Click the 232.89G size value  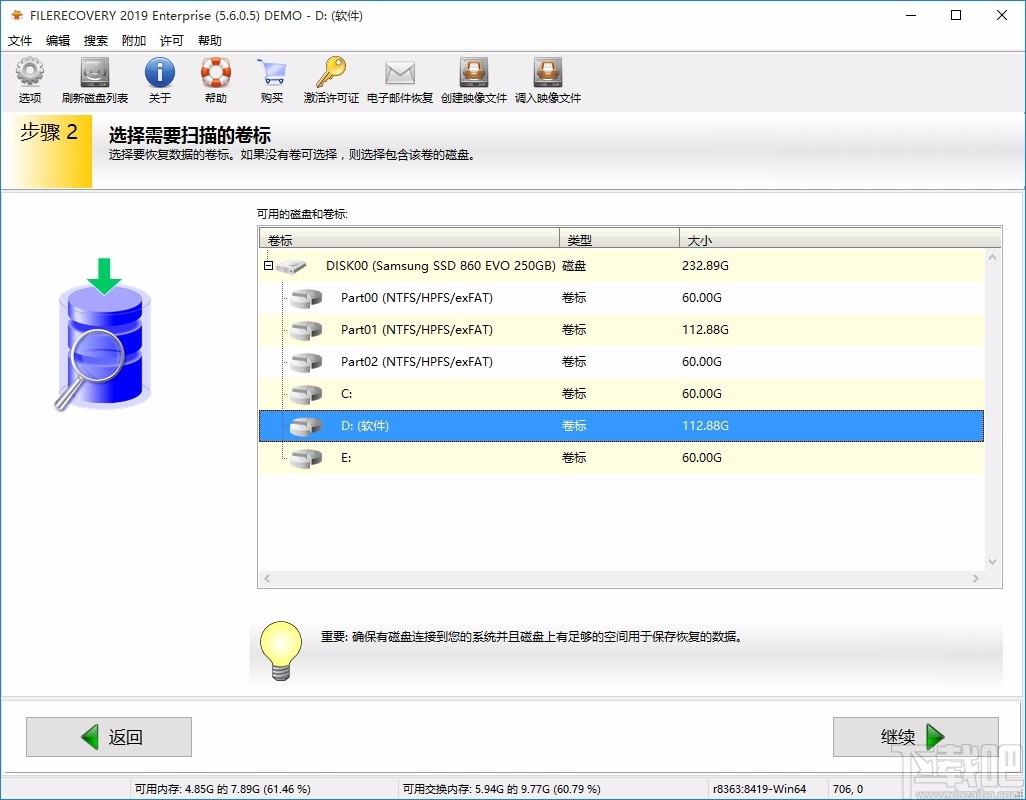click(x=705, y=266)
